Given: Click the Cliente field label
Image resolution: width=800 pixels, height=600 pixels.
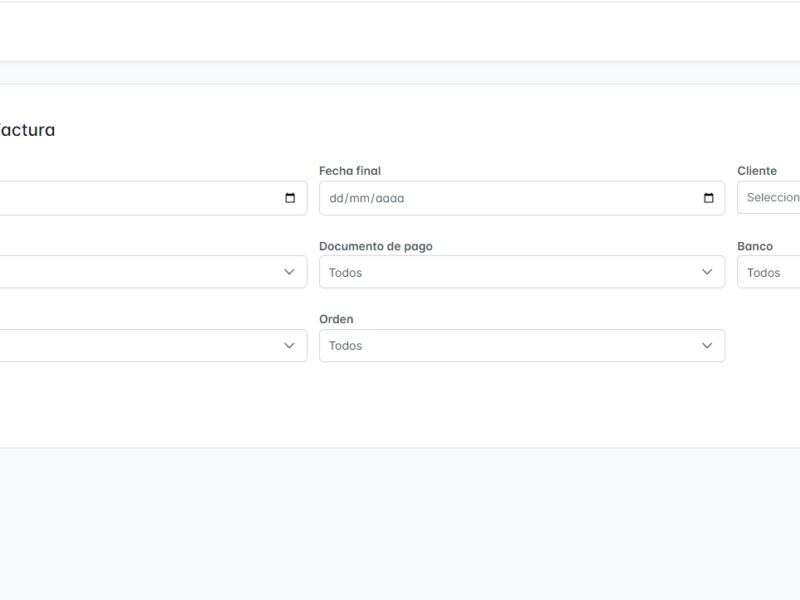Looking at the screenshot, I should [x=755, y=171].
